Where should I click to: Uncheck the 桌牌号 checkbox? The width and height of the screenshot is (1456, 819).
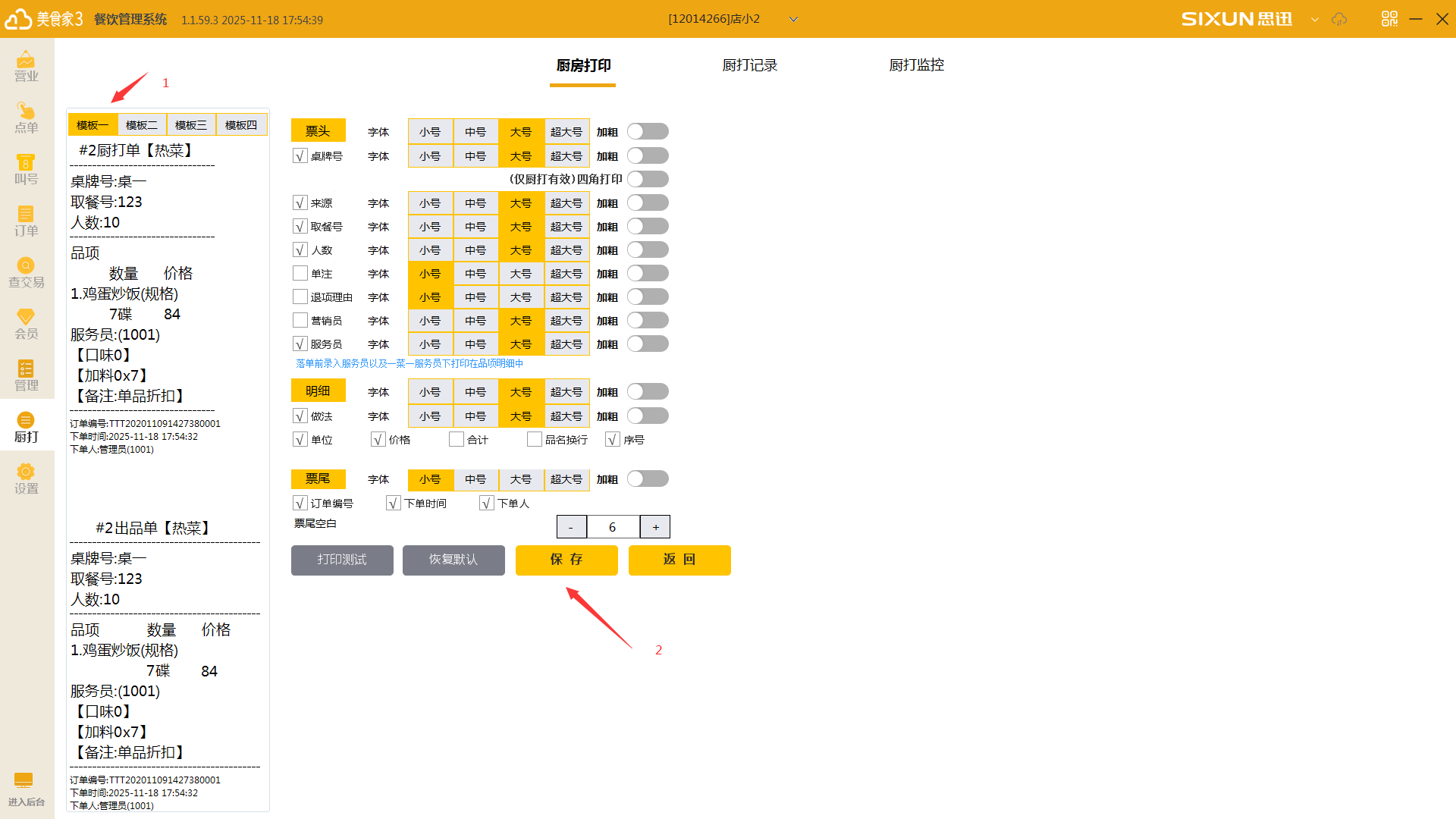[x=300, y=156]
